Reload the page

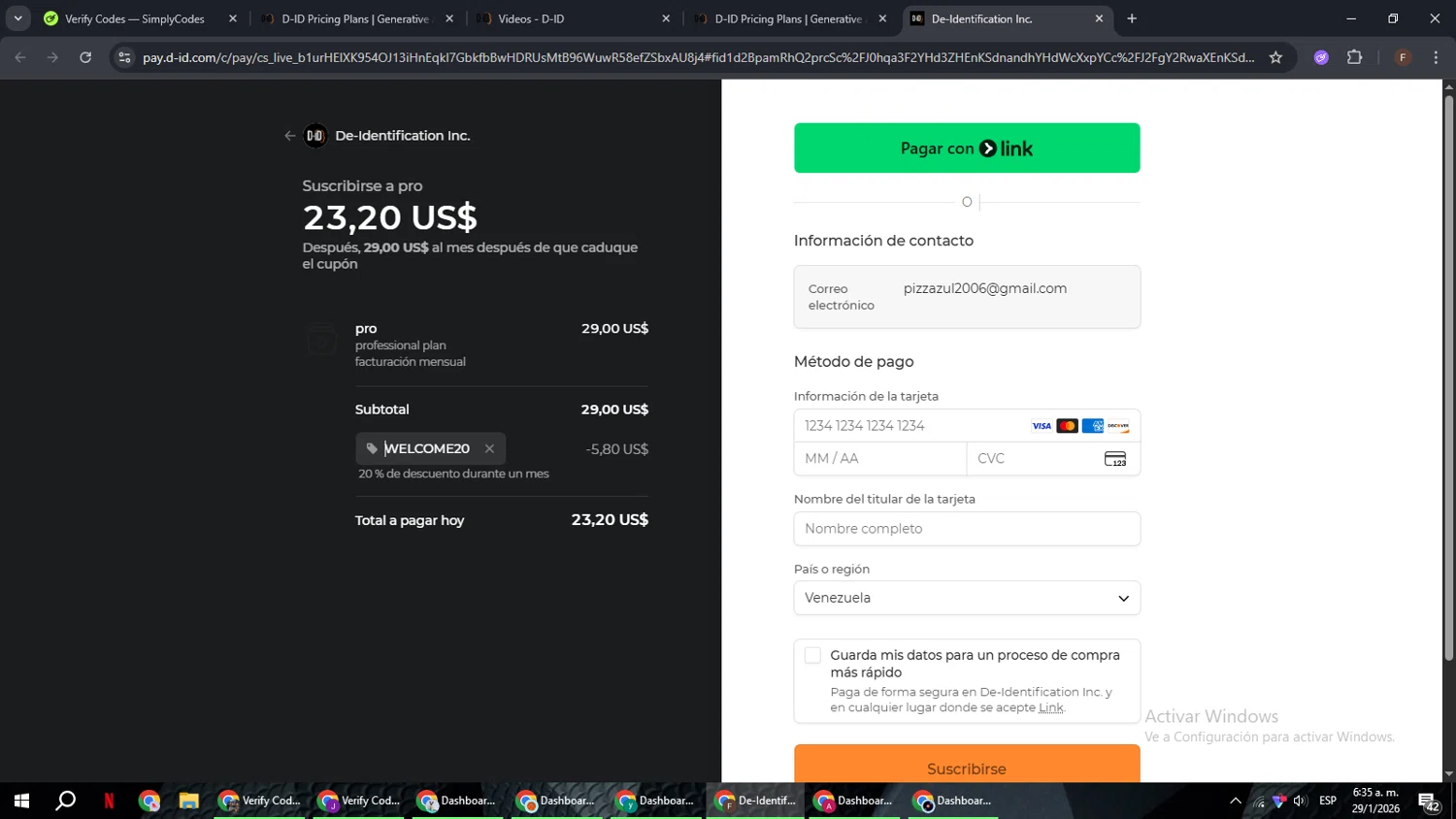point(85,57)
